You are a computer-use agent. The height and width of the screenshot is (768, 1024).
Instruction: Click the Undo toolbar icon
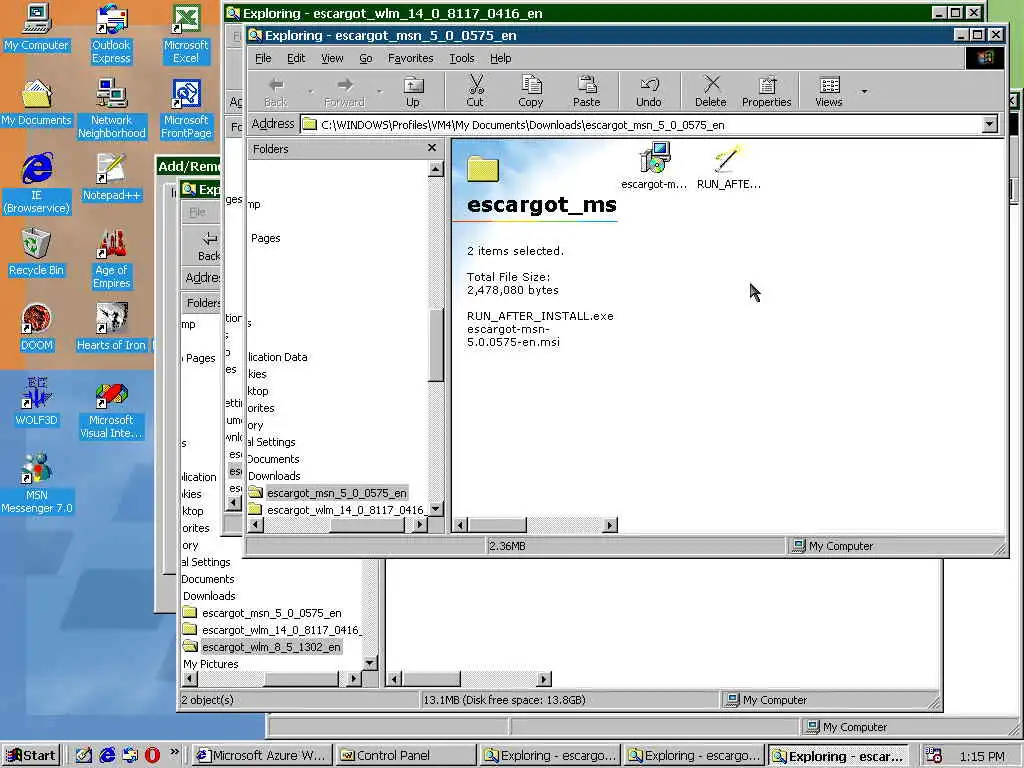648,90
